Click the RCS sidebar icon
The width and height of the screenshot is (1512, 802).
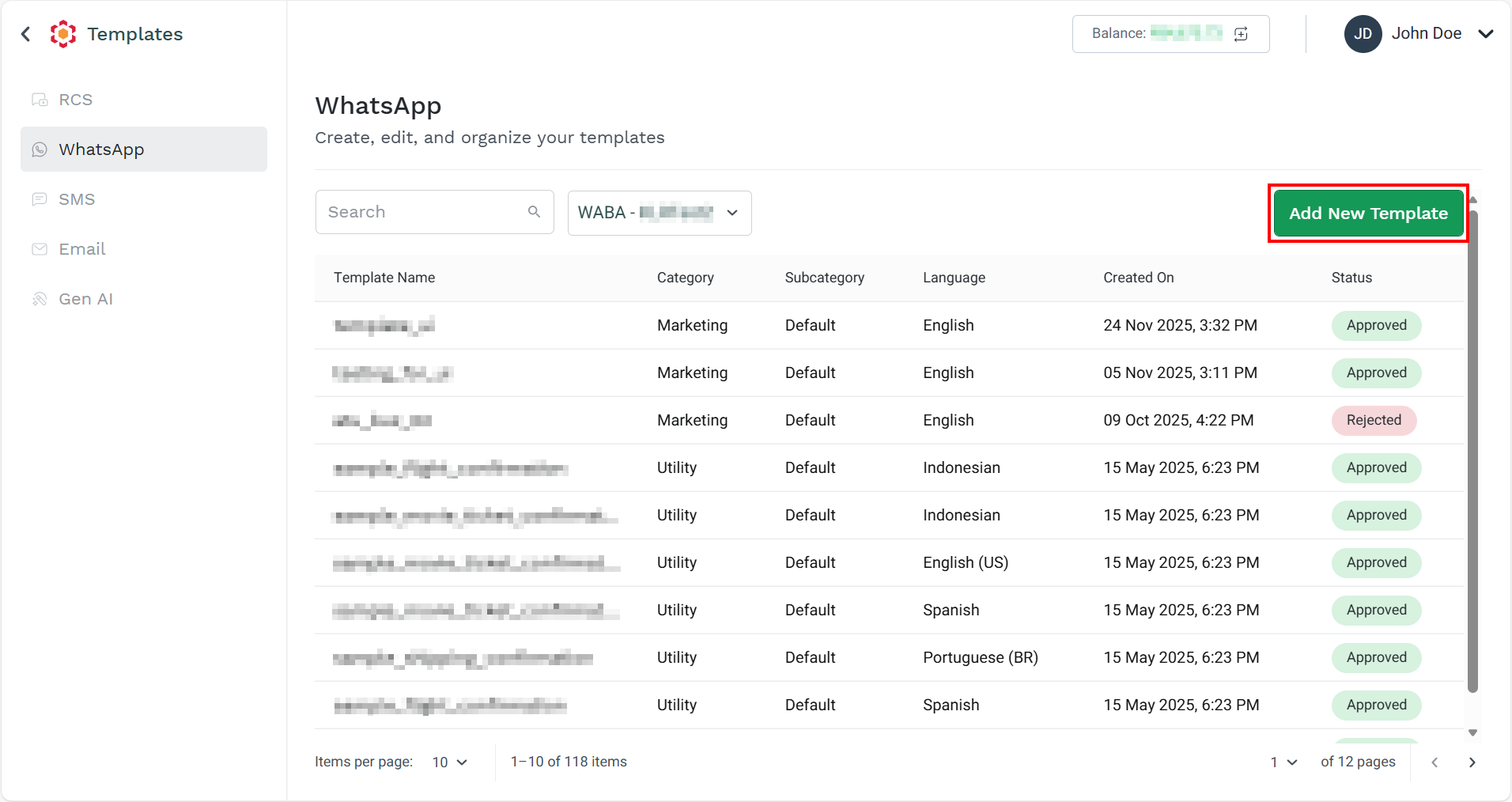click(x=40, y=100)
